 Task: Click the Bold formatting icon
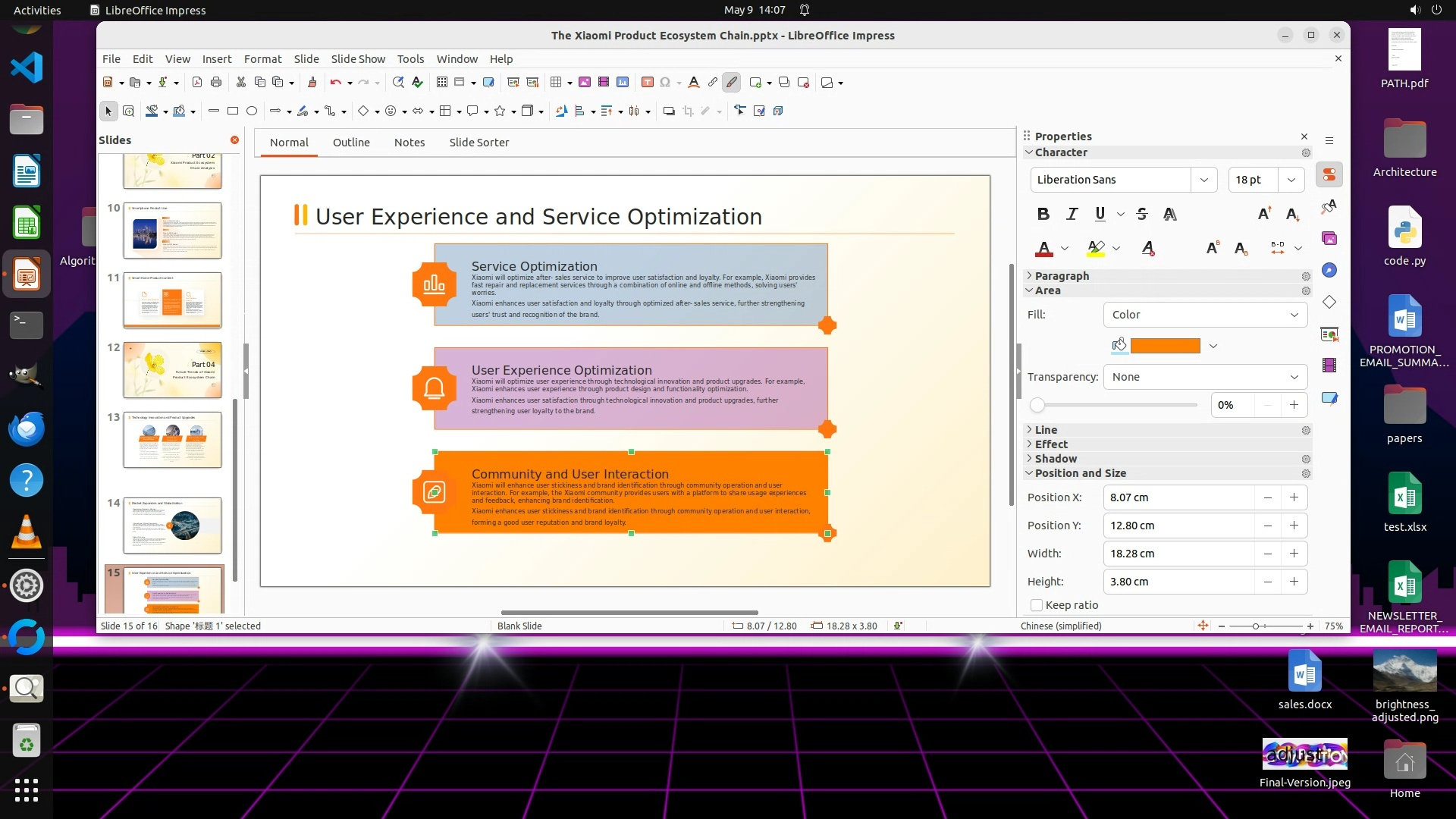pos(1043,214)
